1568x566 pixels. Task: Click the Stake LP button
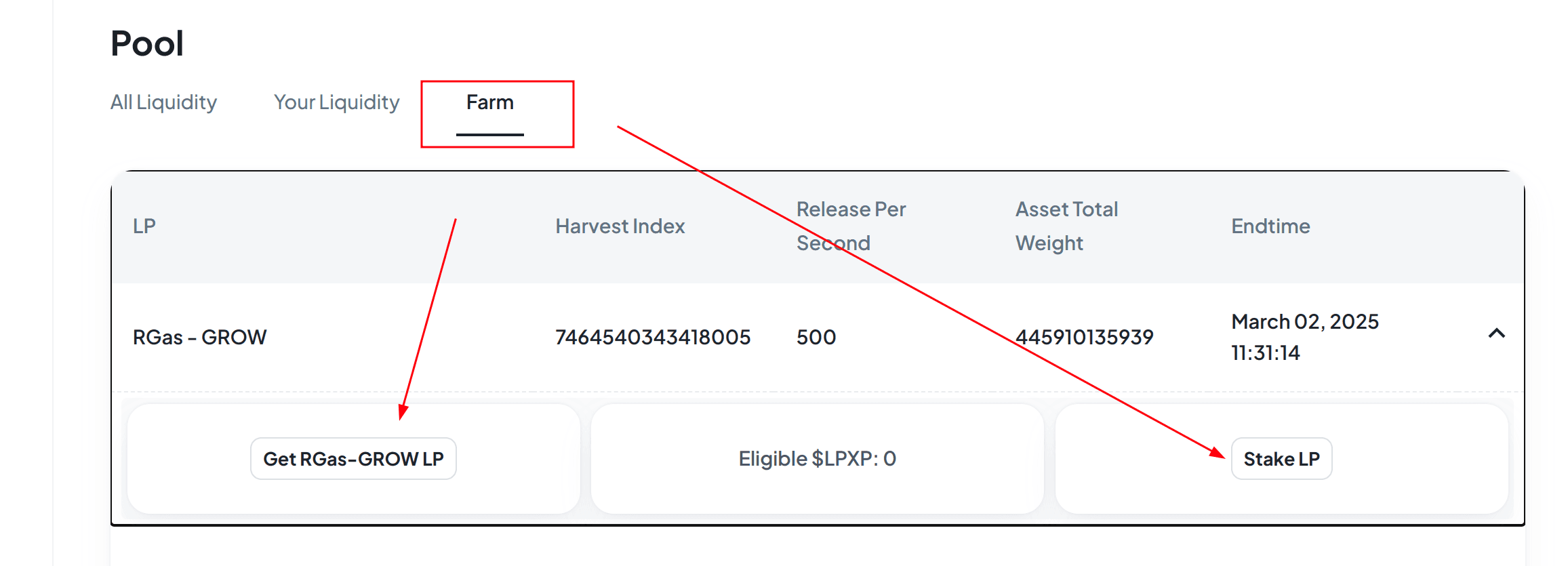tap(1281, 459)
